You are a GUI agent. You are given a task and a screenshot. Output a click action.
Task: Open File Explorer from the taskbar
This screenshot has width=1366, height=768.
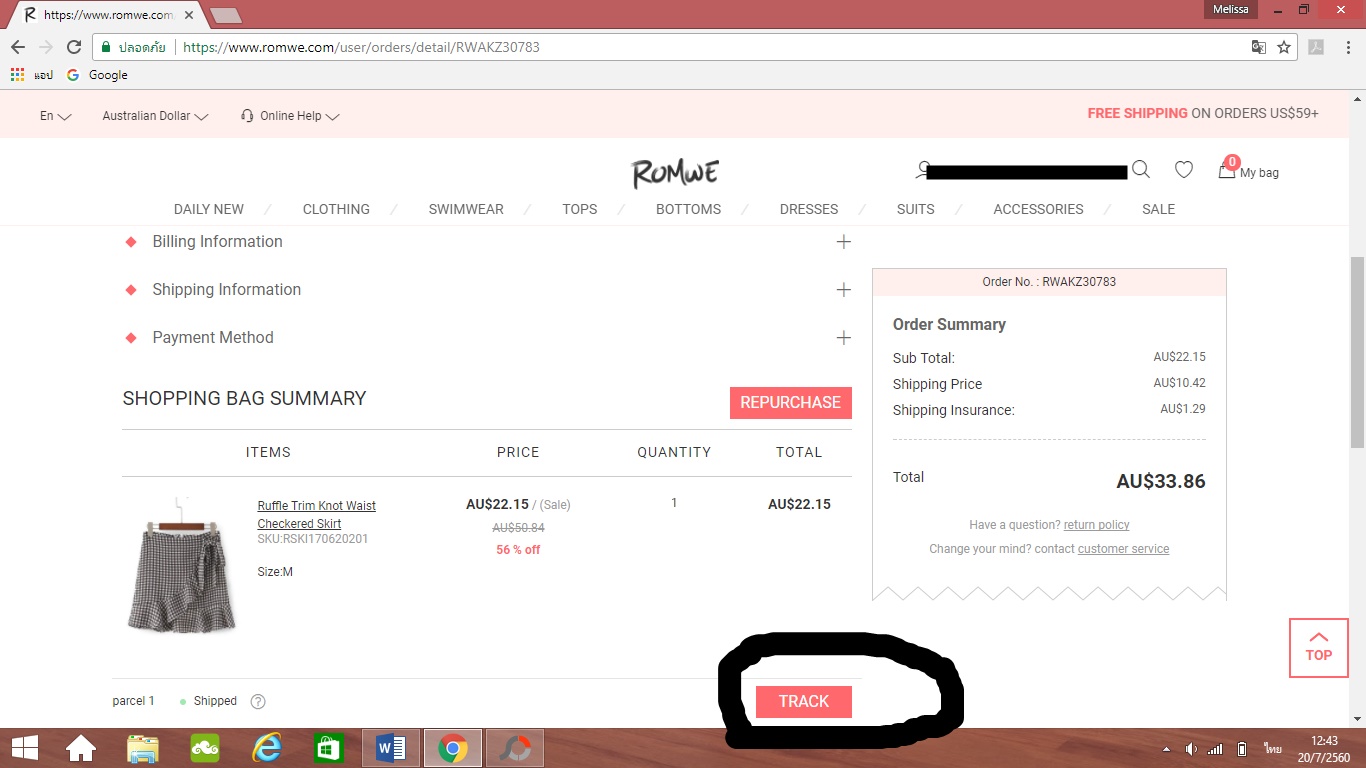click(143, 748)
